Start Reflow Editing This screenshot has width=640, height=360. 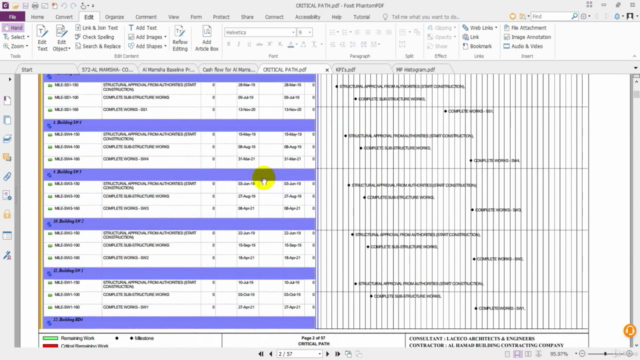180,38
